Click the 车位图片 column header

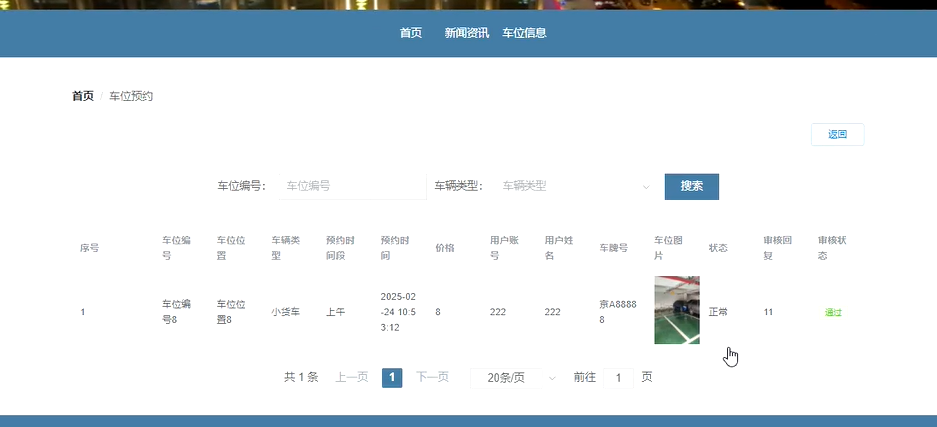(669, 248)
